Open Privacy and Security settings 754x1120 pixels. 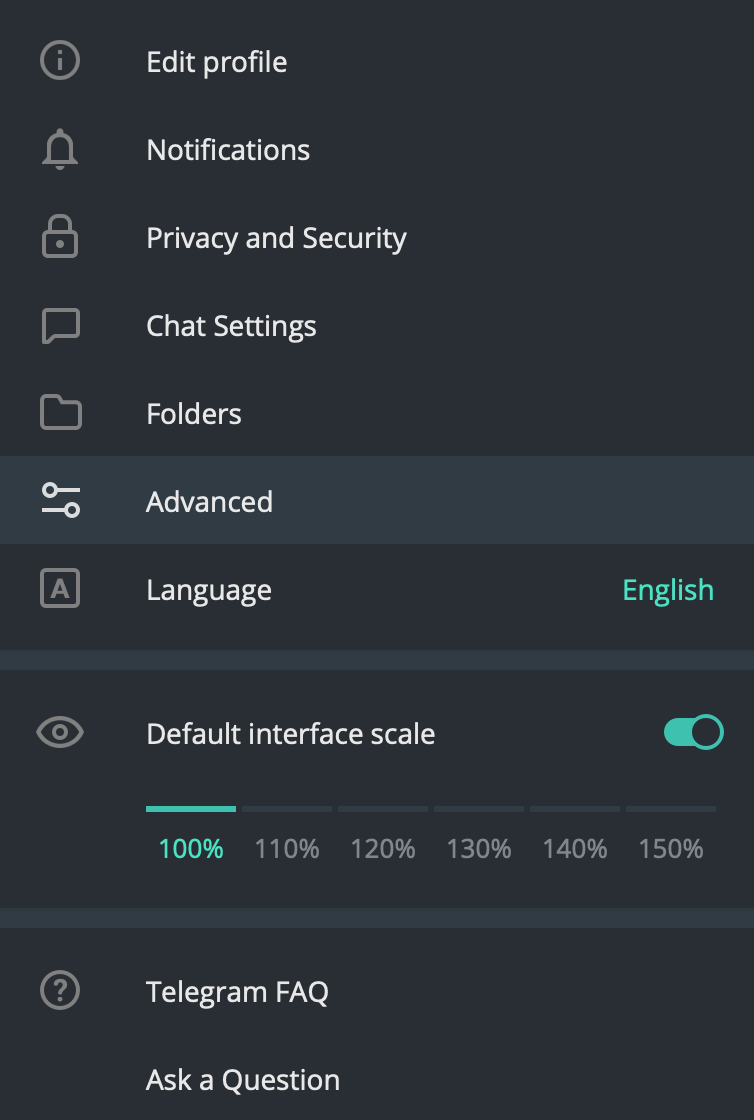276,238
